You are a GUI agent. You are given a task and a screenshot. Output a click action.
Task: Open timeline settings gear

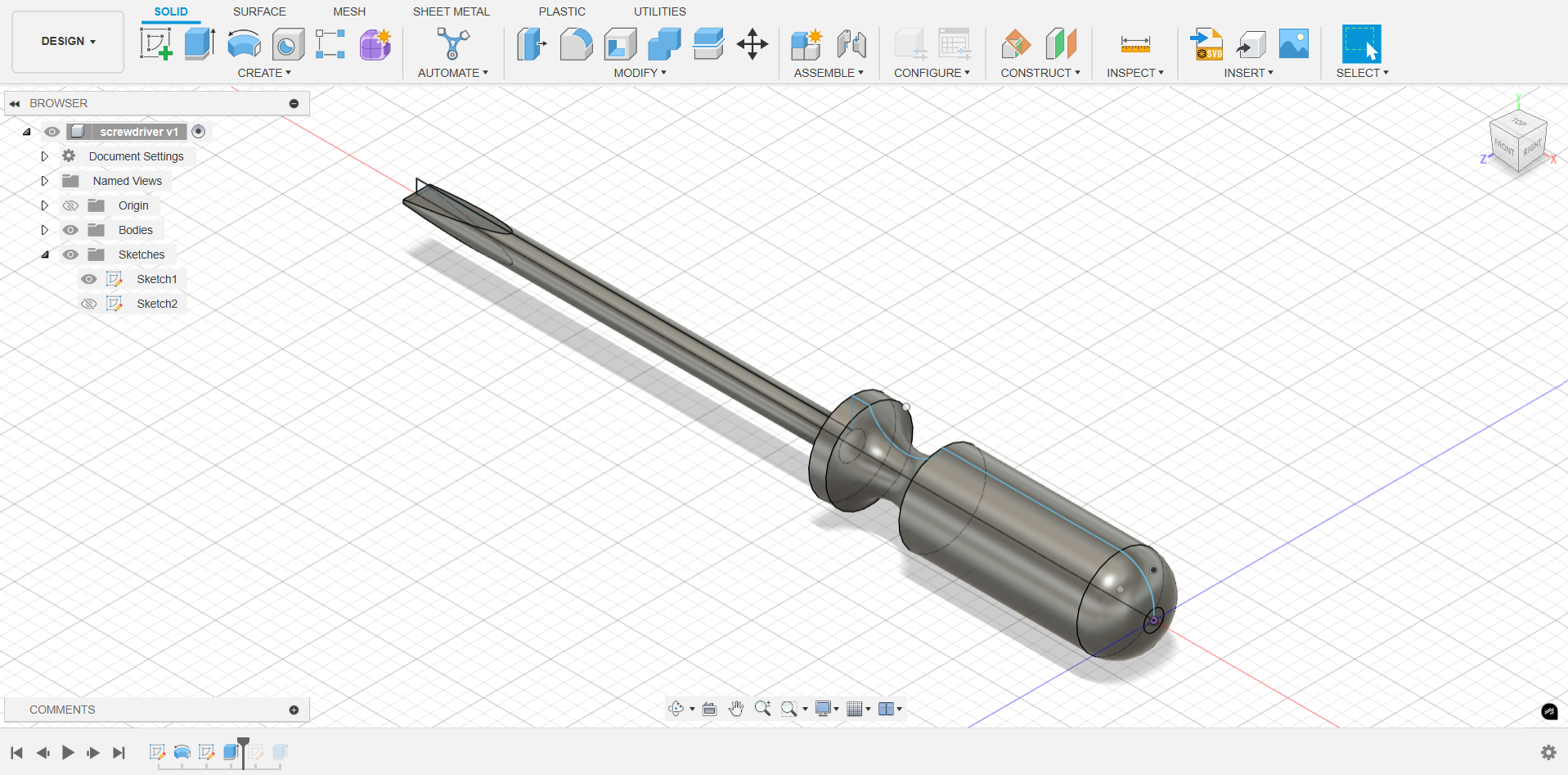[1548, 752]
